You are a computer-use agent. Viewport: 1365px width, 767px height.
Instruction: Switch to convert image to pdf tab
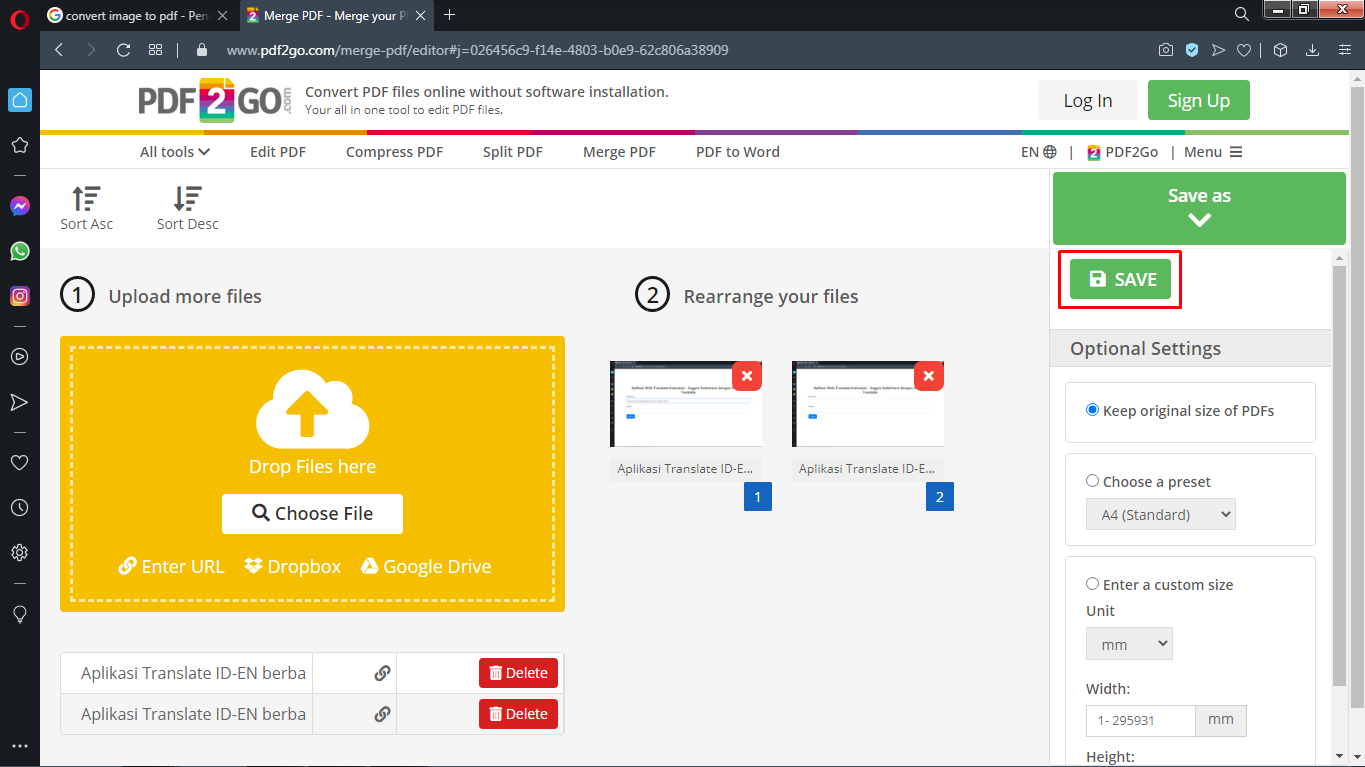(137, 15)
